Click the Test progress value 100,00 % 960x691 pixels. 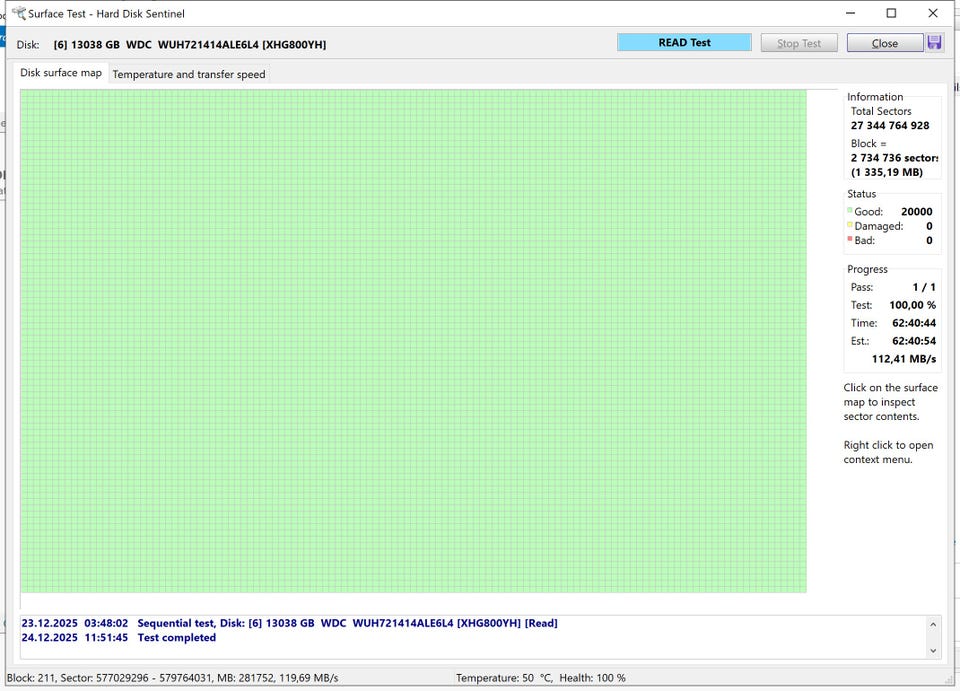tap(912, 305)
